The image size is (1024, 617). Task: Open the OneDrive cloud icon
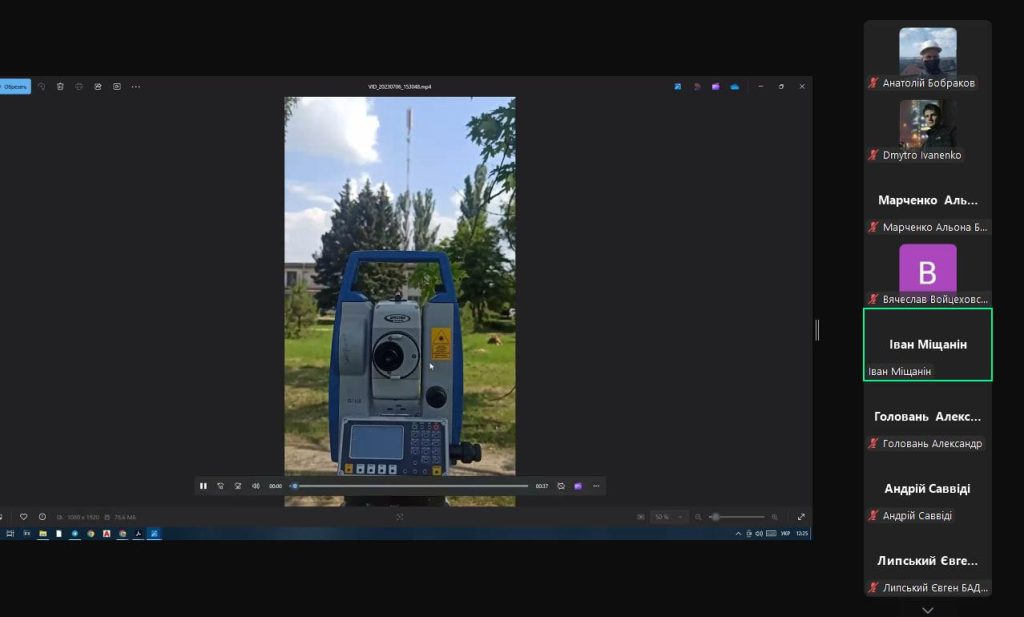click(x=735, y=87)
